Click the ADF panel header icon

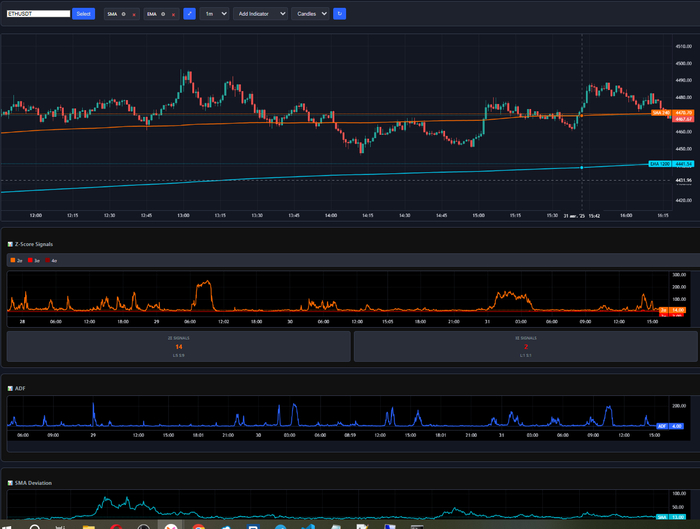point(10,388)
